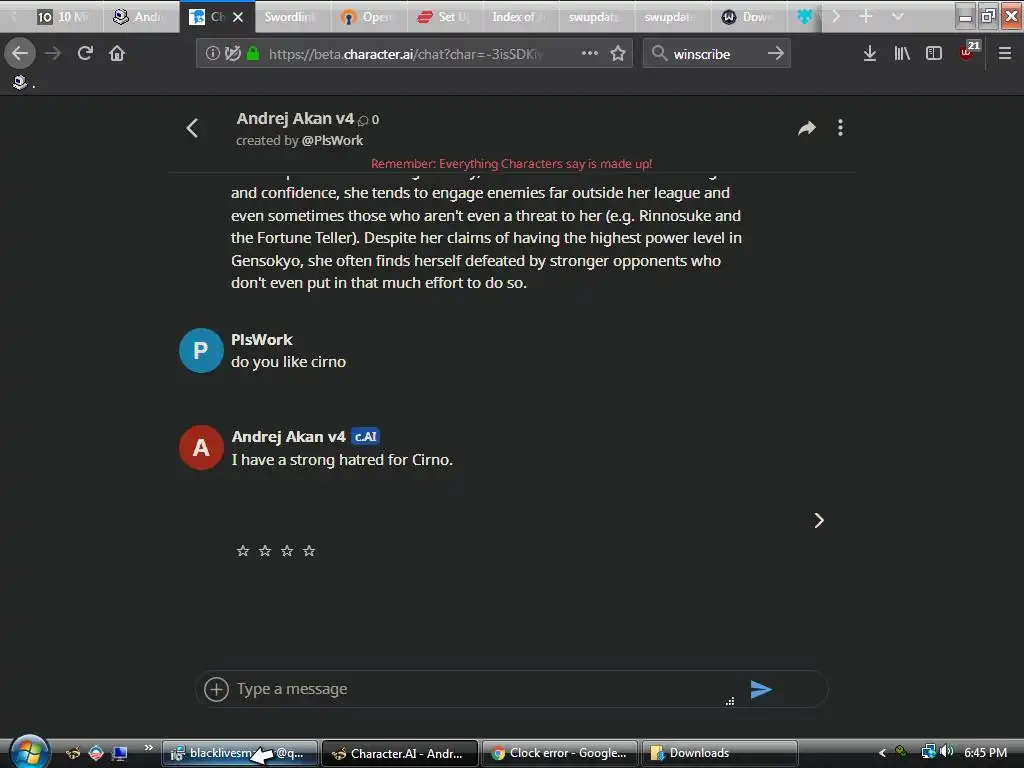Viewport: 1024px width, 768px height.
Task: Expand the list all tabs dropdown
Action: click(898, 16)
